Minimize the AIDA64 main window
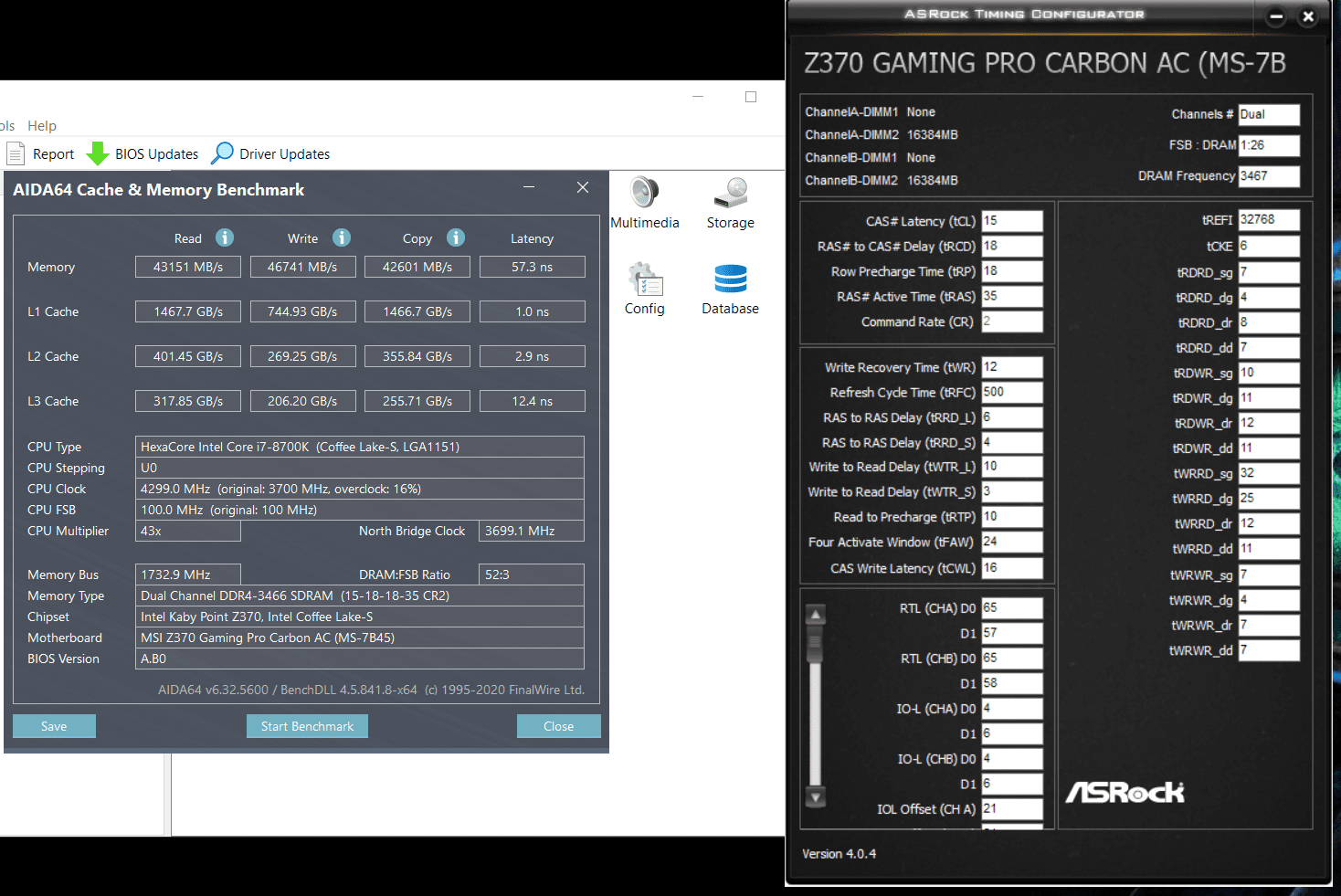The height and width of the screenshot is (896, 1341). pyautogui.click(x=698, y=97)
